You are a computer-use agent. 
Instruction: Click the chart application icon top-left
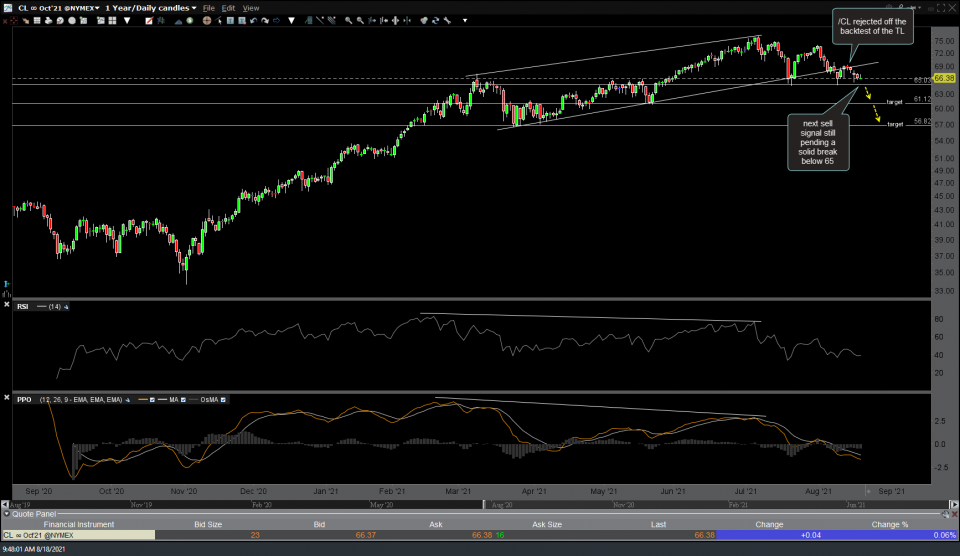[7, 8]
